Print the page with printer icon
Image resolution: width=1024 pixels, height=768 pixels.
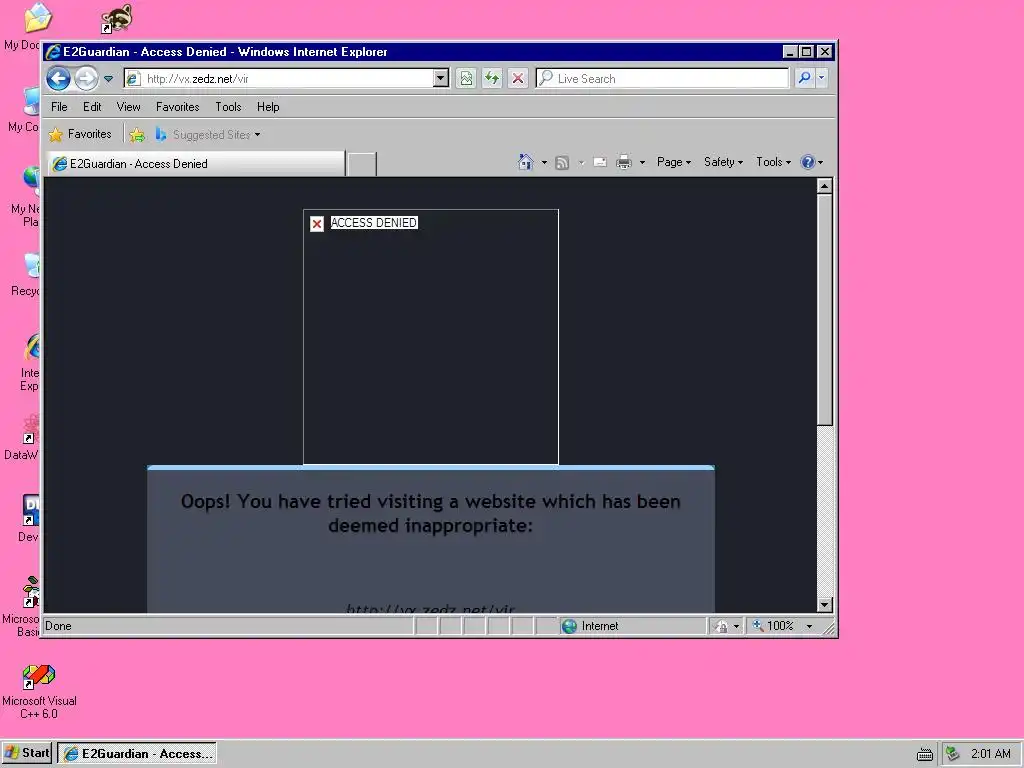[x=624, y=162]
